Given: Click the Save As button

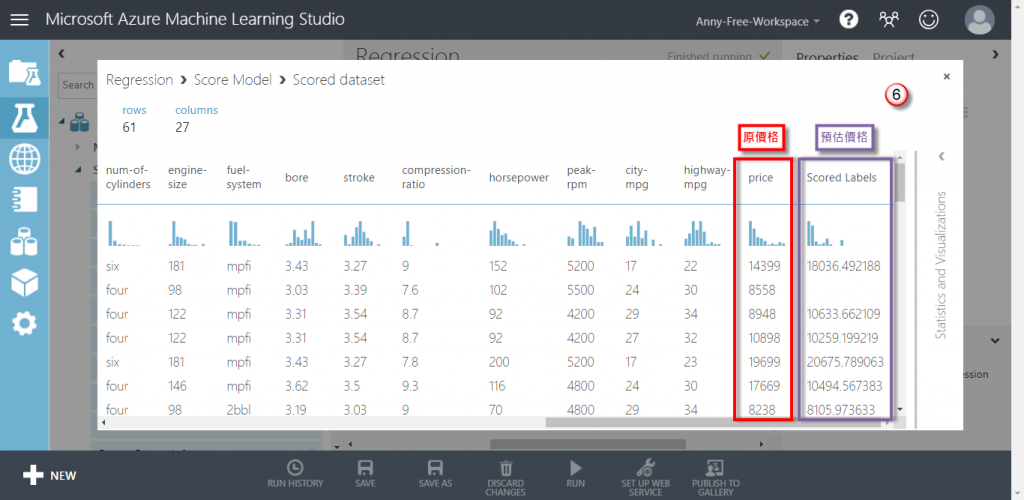Looking at the screenshot, I should coord(435,475).
